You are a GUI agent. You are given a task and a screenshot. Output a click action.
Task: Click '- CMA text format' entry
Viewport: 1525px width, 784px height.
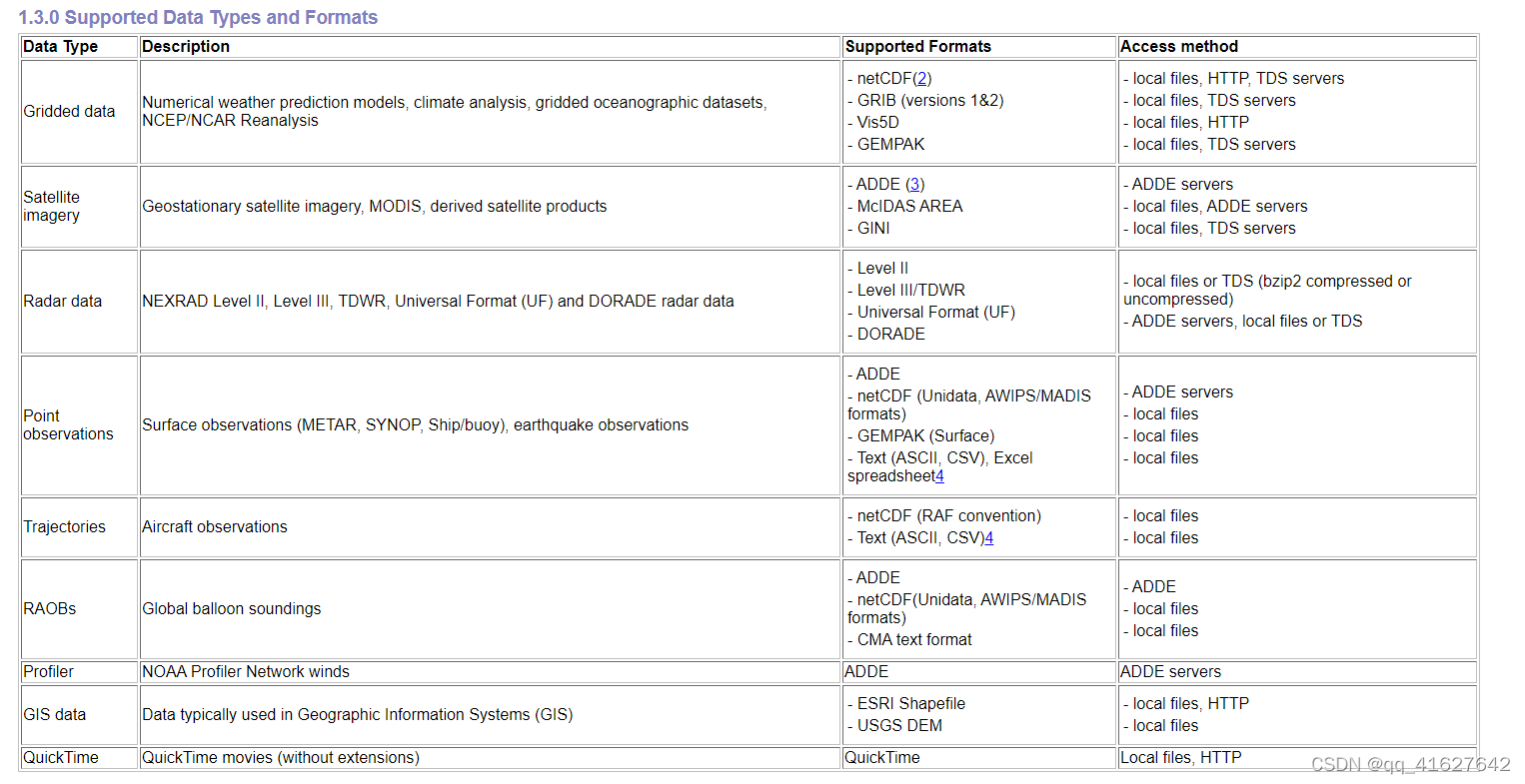909,639
